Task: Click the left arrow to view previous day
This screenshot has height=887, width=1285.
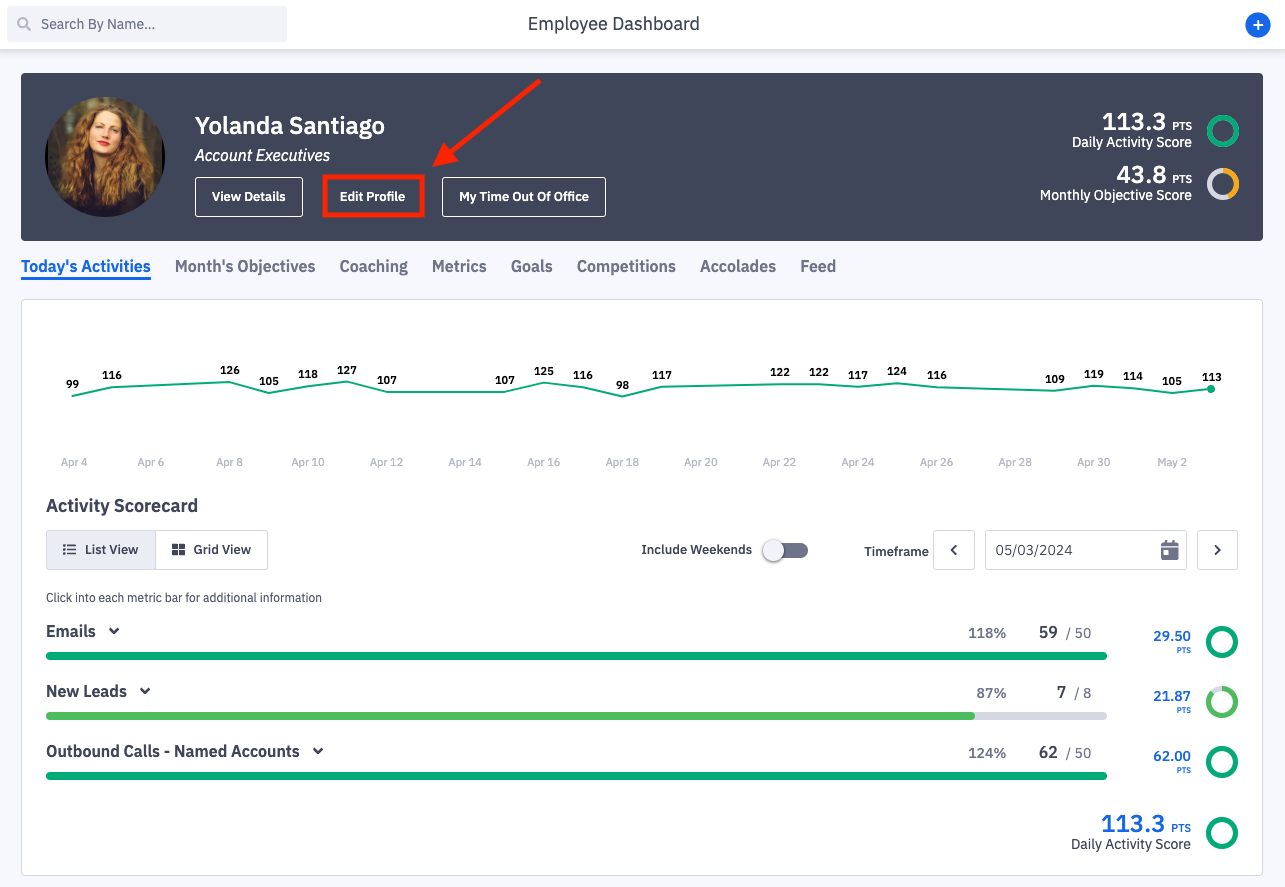Action: (x=953, y=550)
